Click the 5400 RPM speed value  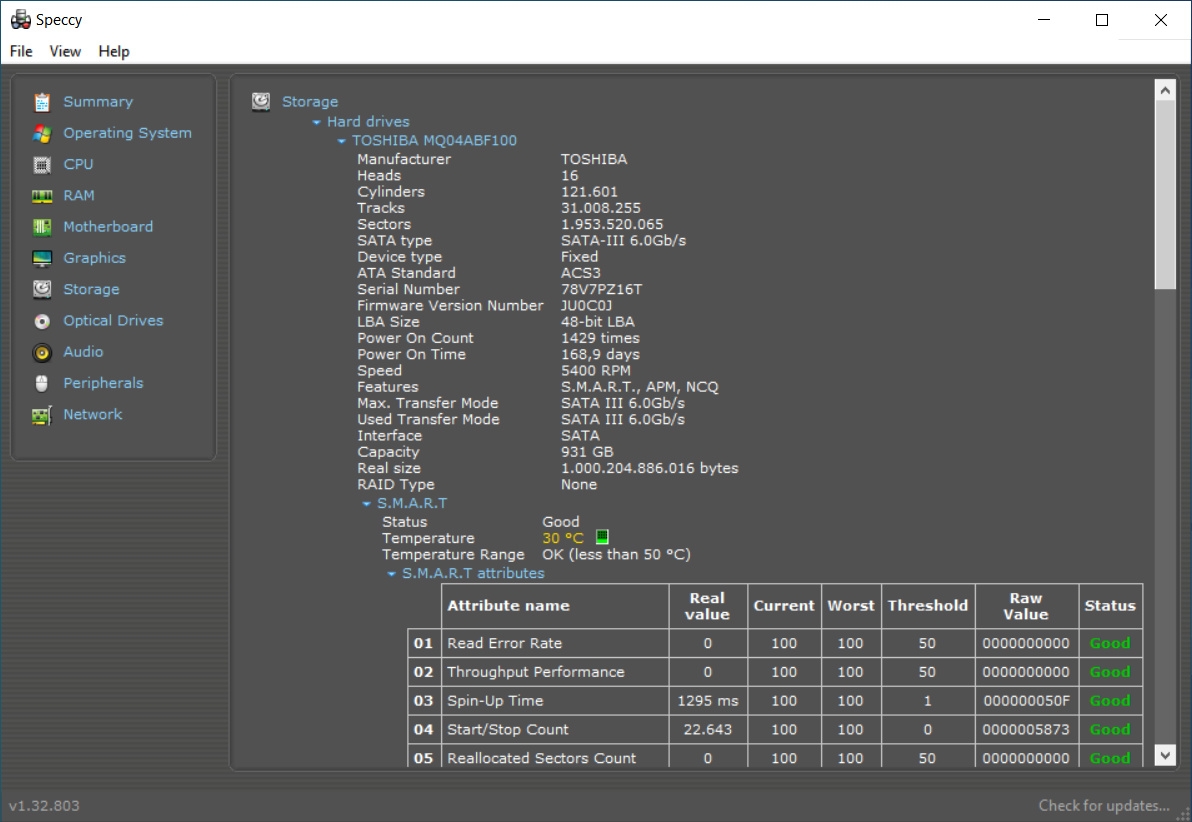pyautogui.click(x=596, y=371)
